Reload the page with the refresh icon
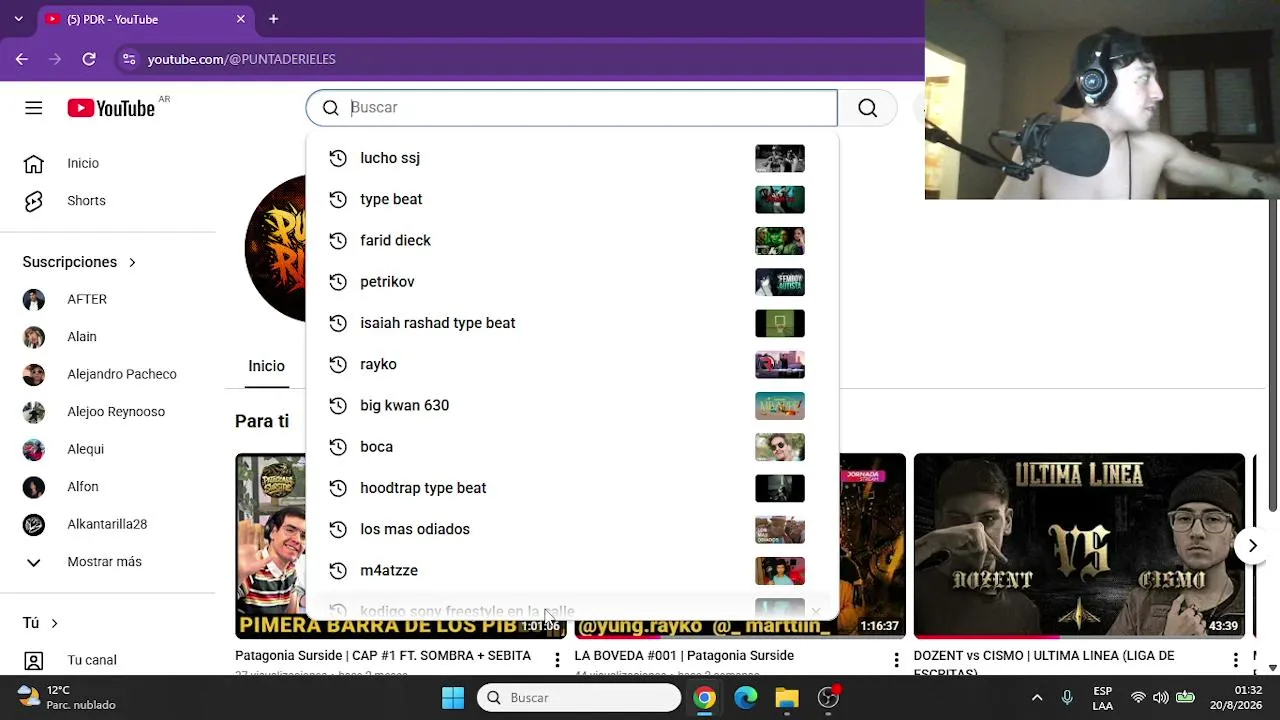The image size is (1280, 720). [89, 59]
